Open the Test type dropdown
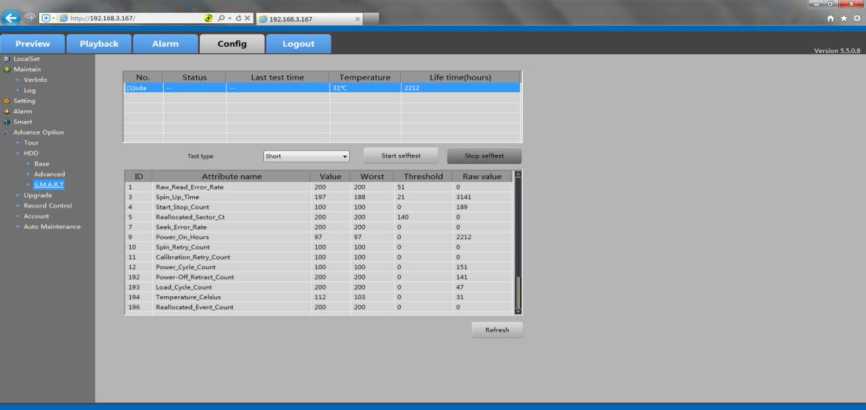 [306, 156]
